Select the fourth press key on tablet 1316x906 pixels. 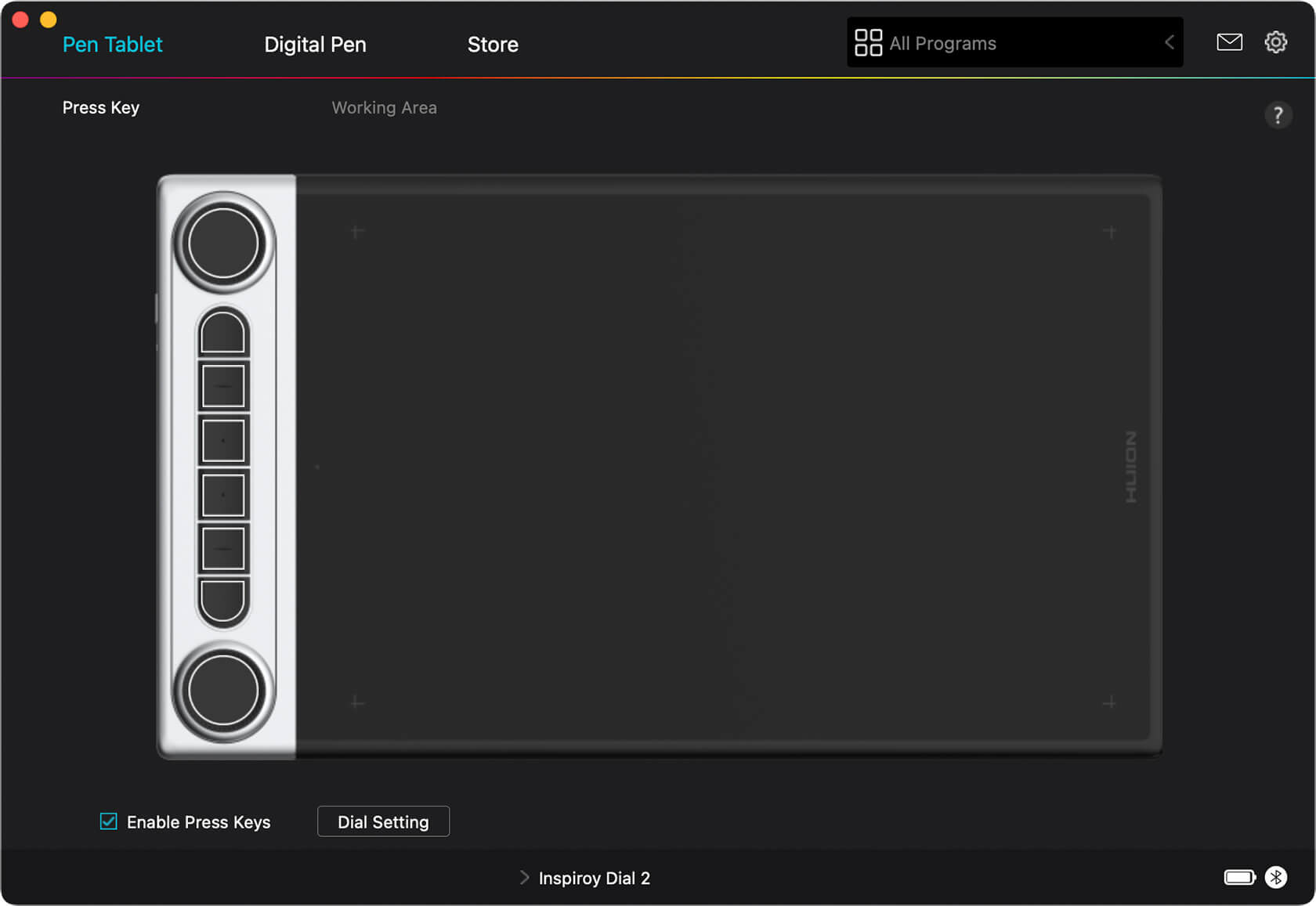223,495
